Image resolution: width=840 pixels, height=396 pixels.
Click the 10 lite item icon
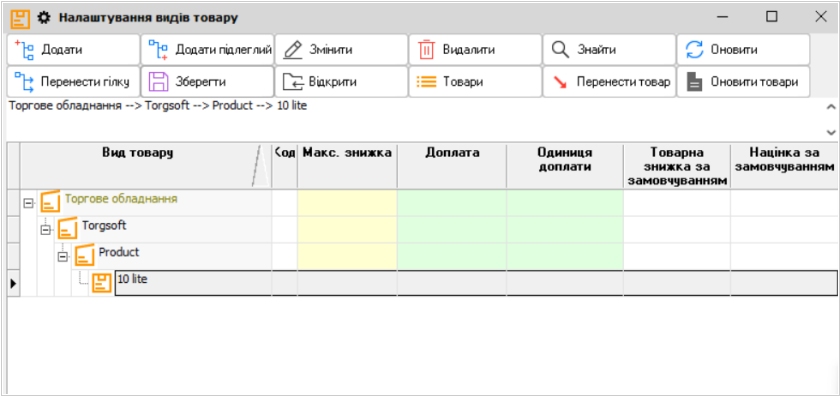tap(101, 282)
